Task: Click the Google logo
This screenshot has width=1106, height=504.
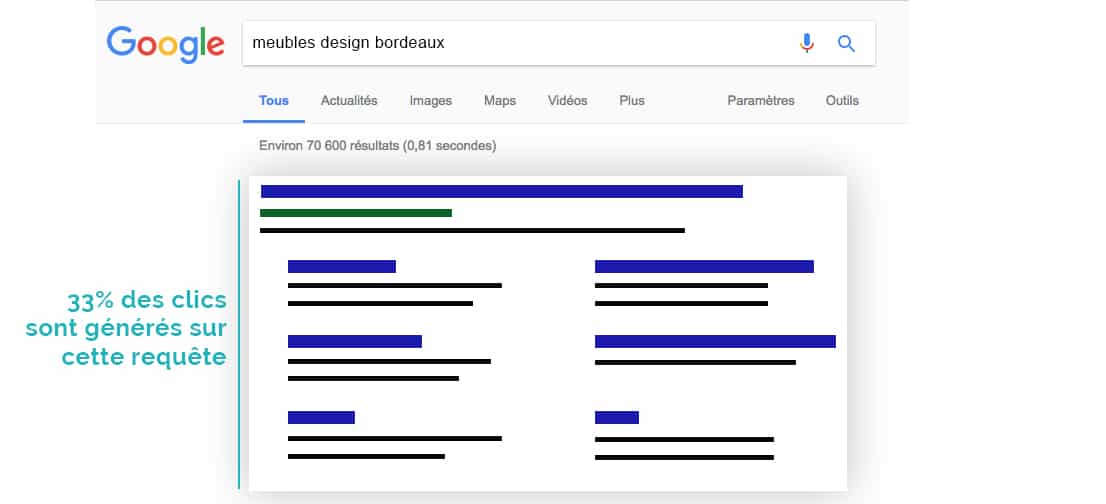Action: [165, 43]
